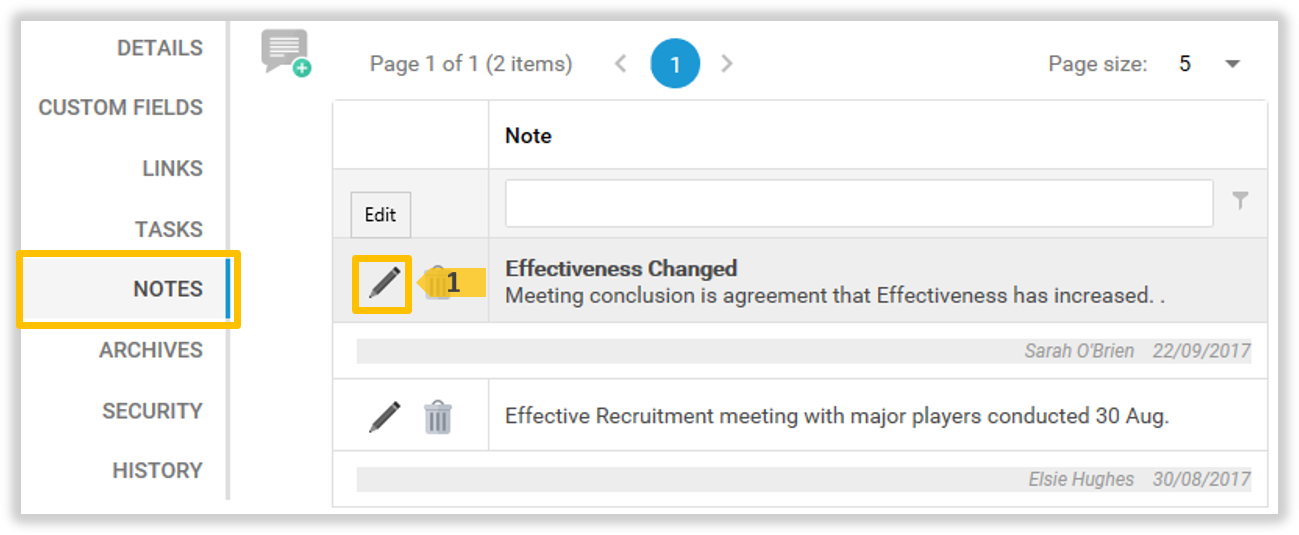Screen dimensions: 1299x535
Task: Click the add new note icon
Action: 286,53
